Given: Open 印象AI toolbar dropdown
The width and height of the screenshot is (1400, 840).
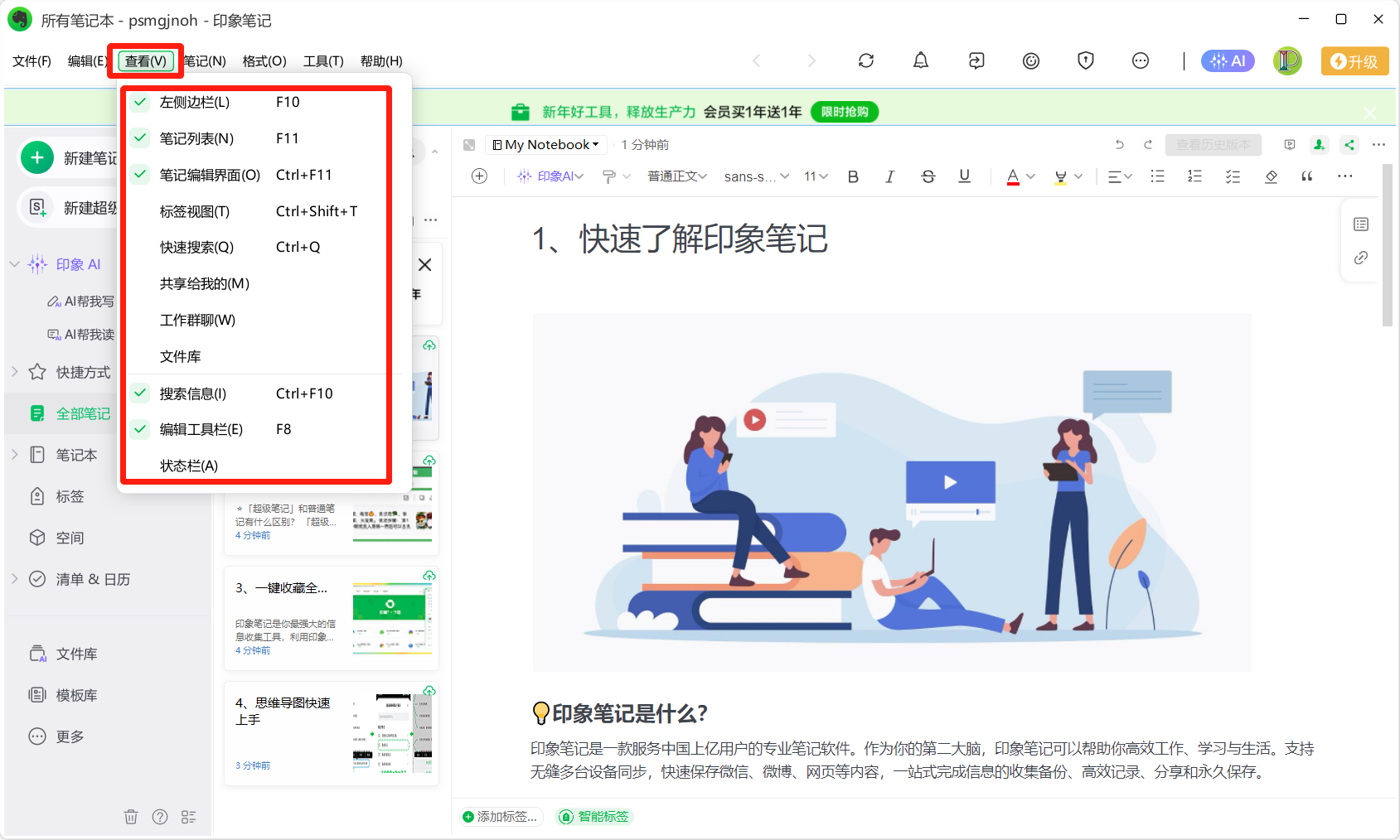Looking at the screenshot, I should [550, 176].
